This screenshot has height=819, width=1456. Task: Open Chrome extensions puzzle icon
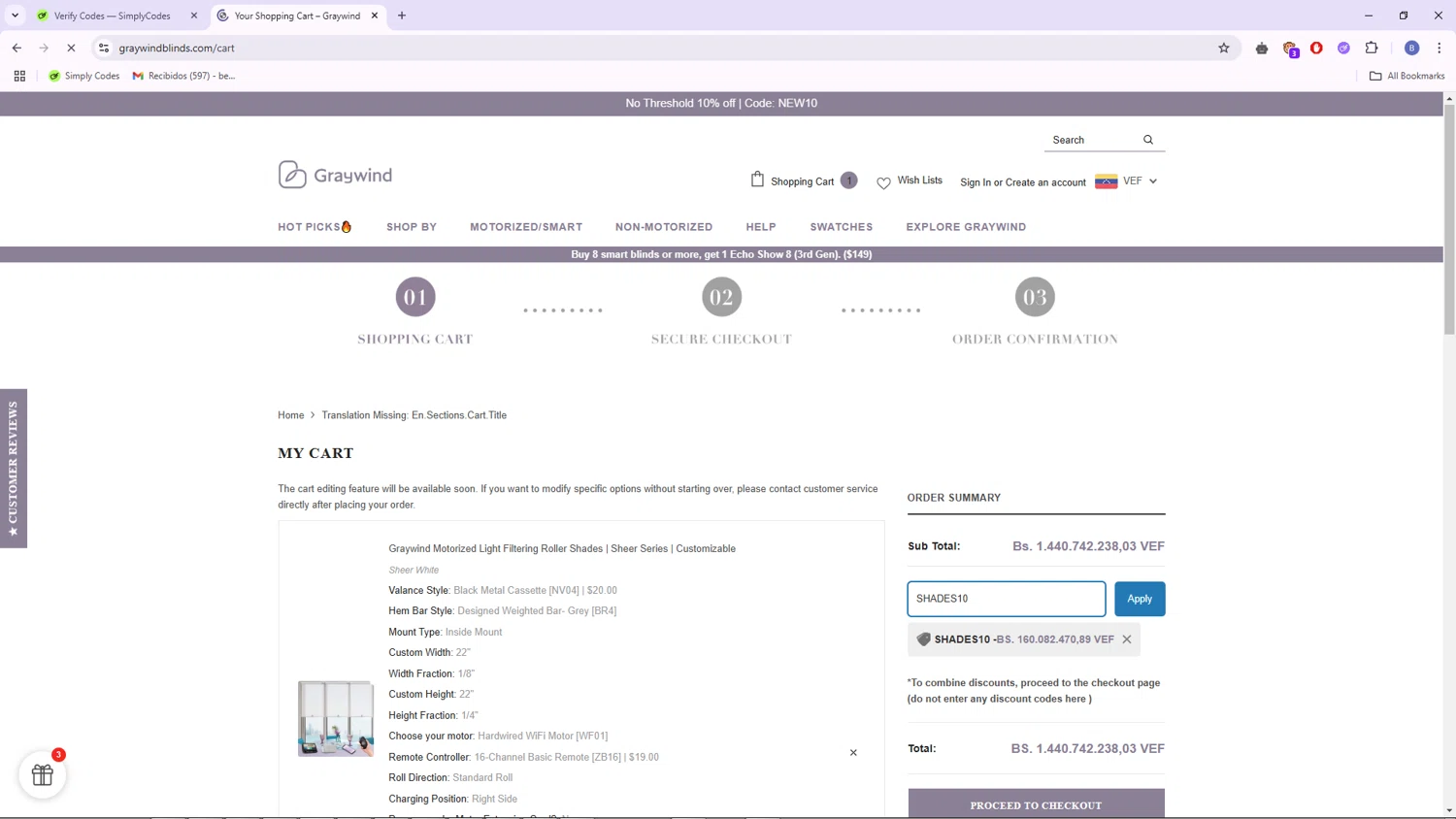click(1372, 48)
